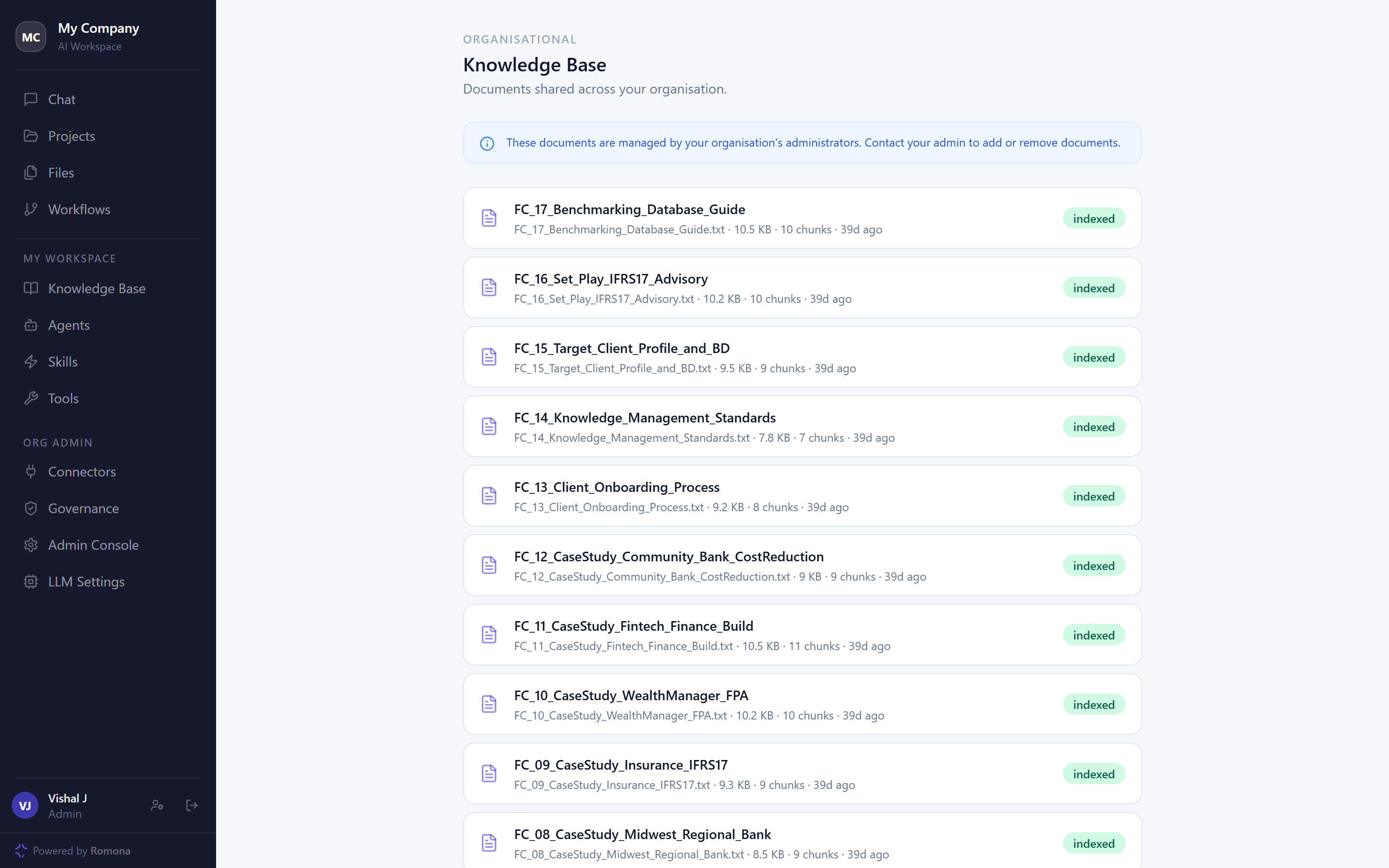Open FC_09_CaseStudy_Insurance_IFRS17 title
The height and width of the screenshot is (868, 1389).
621,765
